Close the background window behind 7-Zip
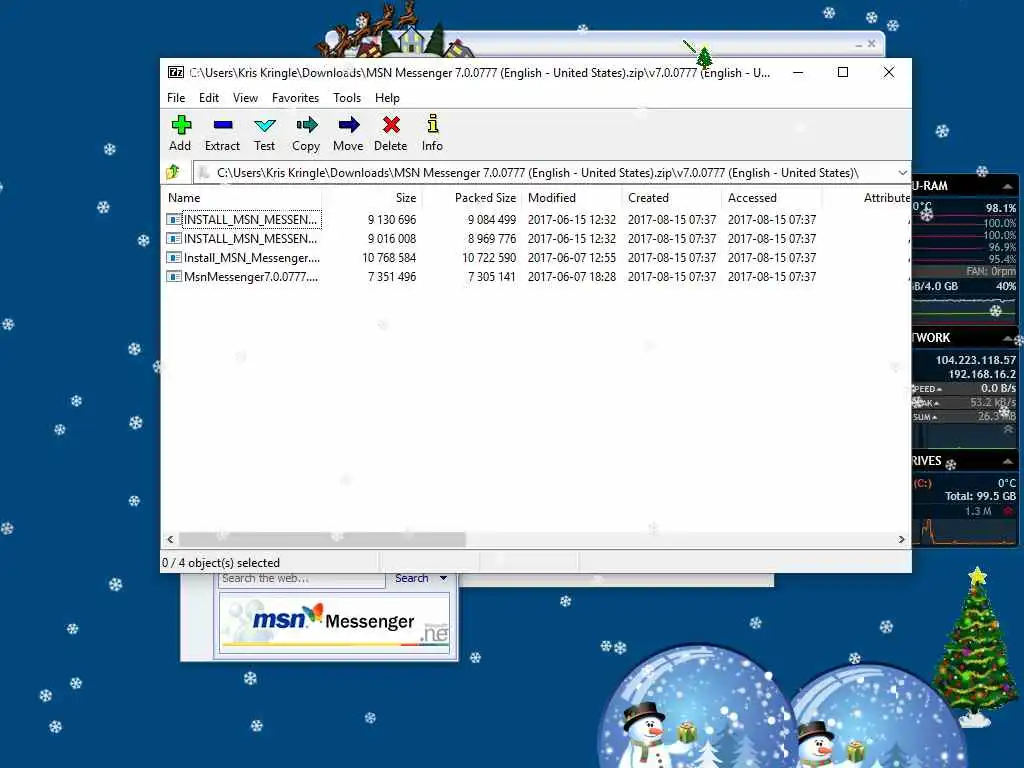 coord(871,44)
